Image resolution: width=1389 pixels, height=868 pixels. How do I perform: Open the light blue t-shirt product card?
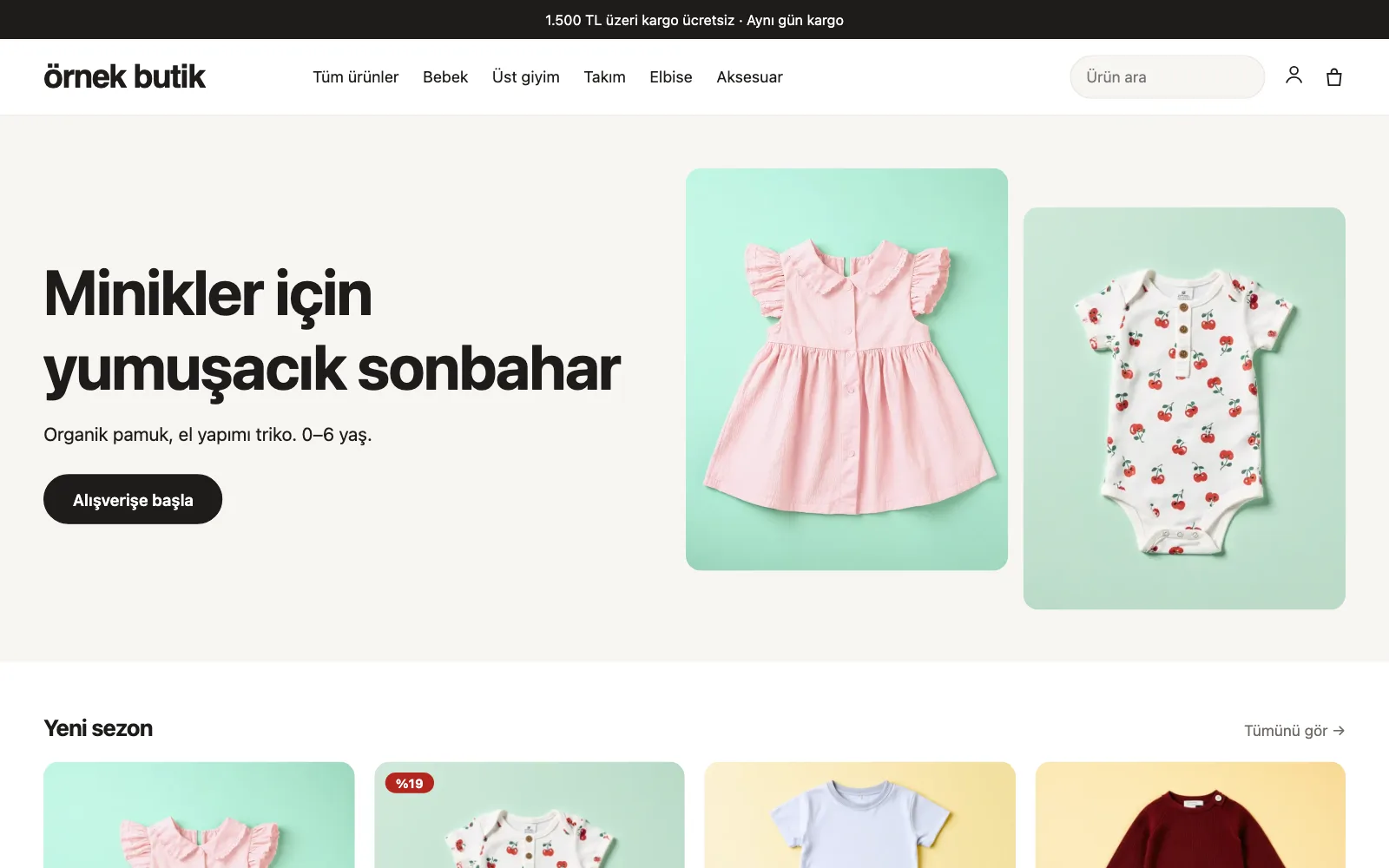coord(859,815)
